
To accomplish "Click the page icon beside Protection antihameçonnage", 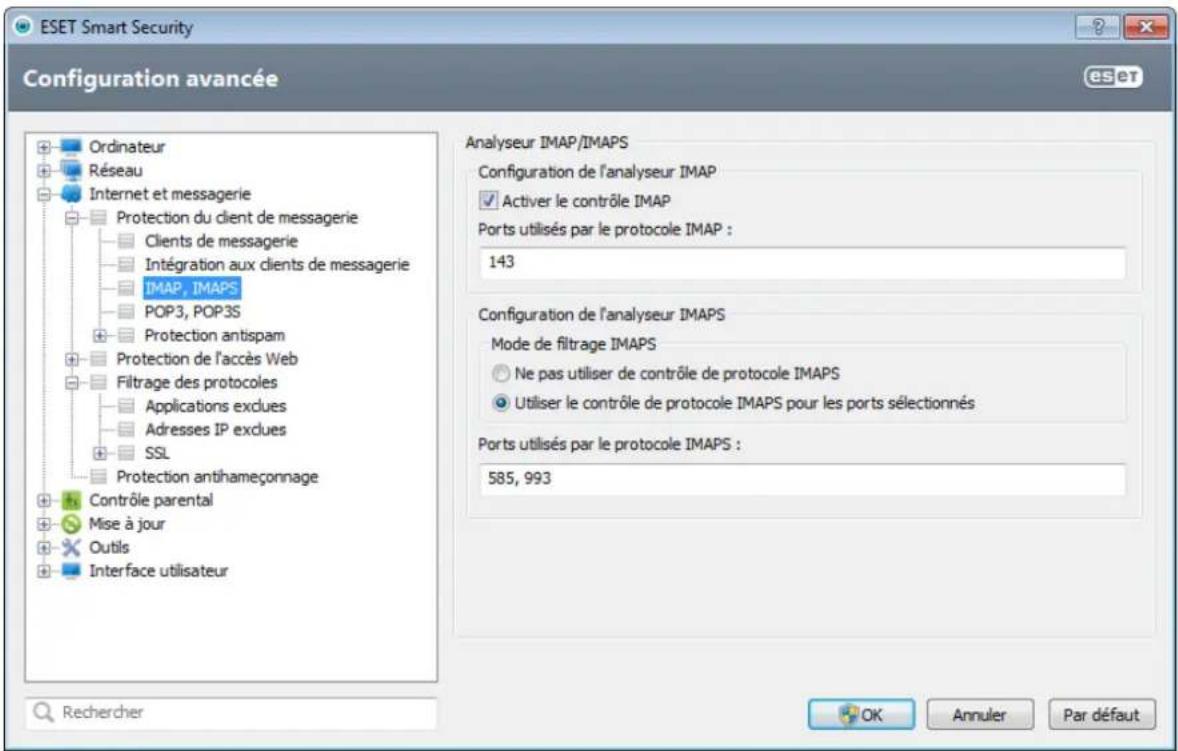I will (98, 477).
